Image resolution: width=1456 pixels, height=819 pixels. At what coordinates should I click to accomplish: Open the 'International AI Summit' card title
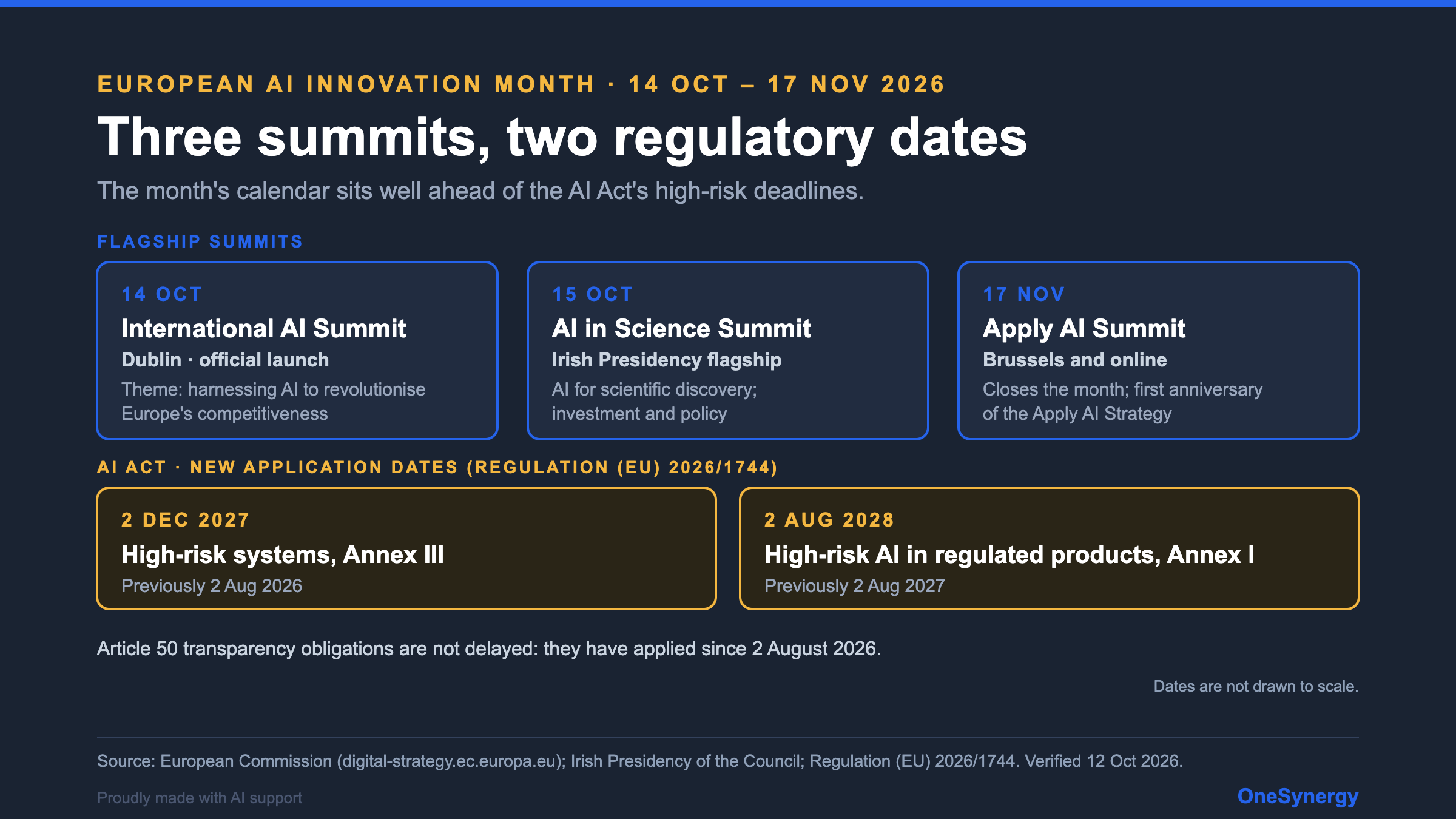(x=264, y=329)
